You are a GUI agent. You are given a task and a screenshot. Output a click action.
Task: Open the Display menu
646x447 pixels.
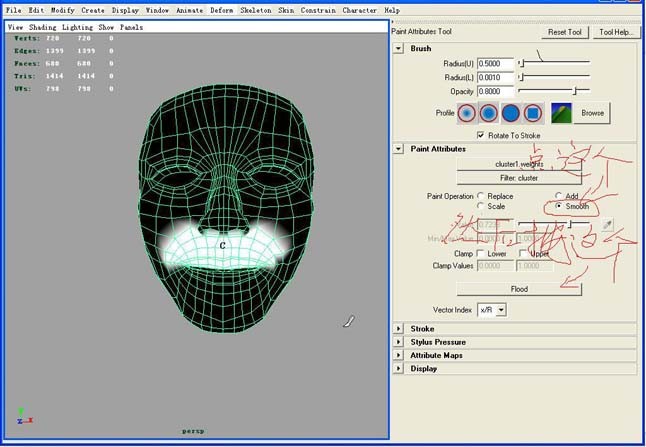tap(125, 10)
